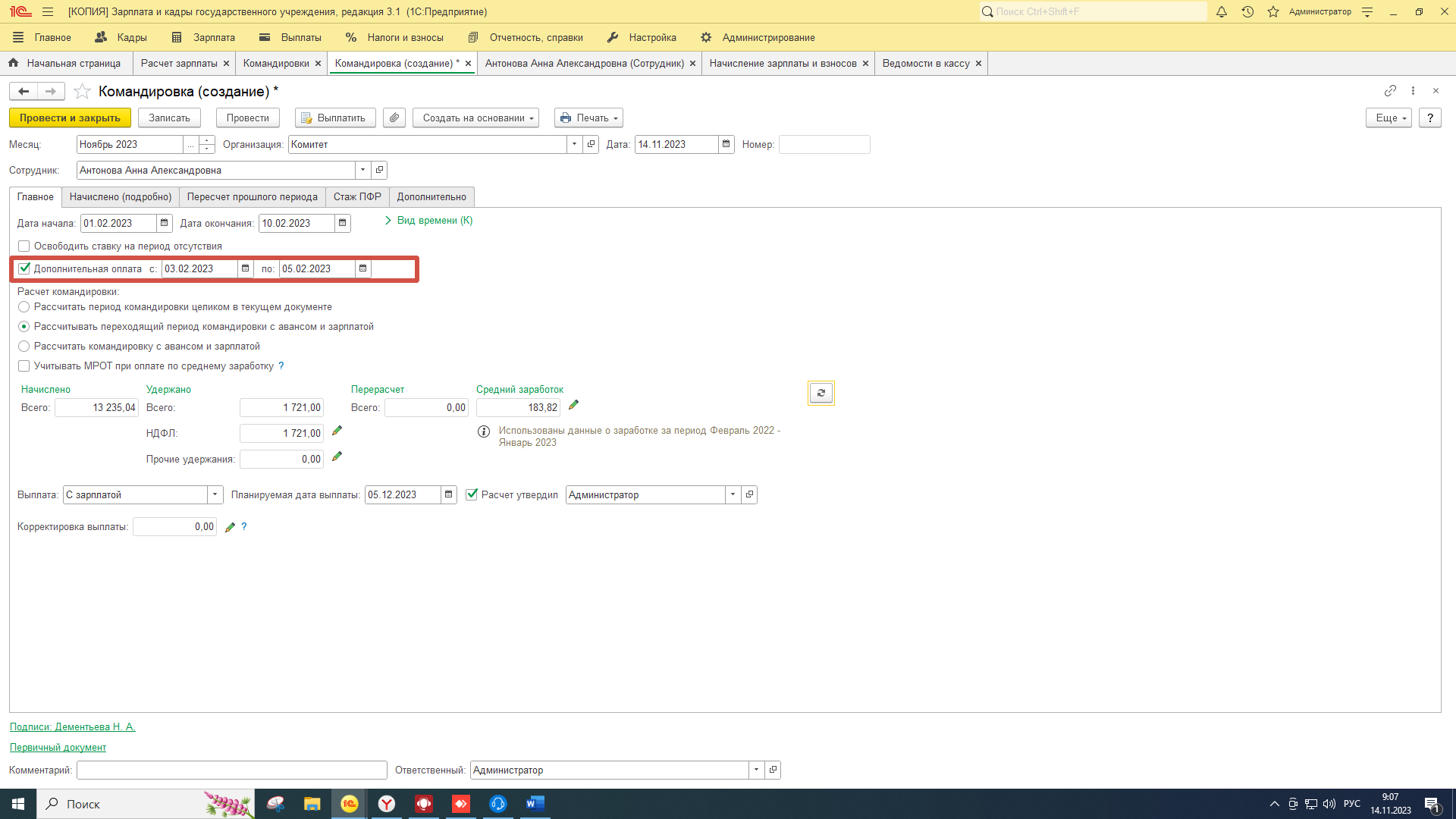The width and height of the screenshot is (1456, 819).
Task: Increase month with Месяц stepper up arrow
Action: tap(207, 140)
